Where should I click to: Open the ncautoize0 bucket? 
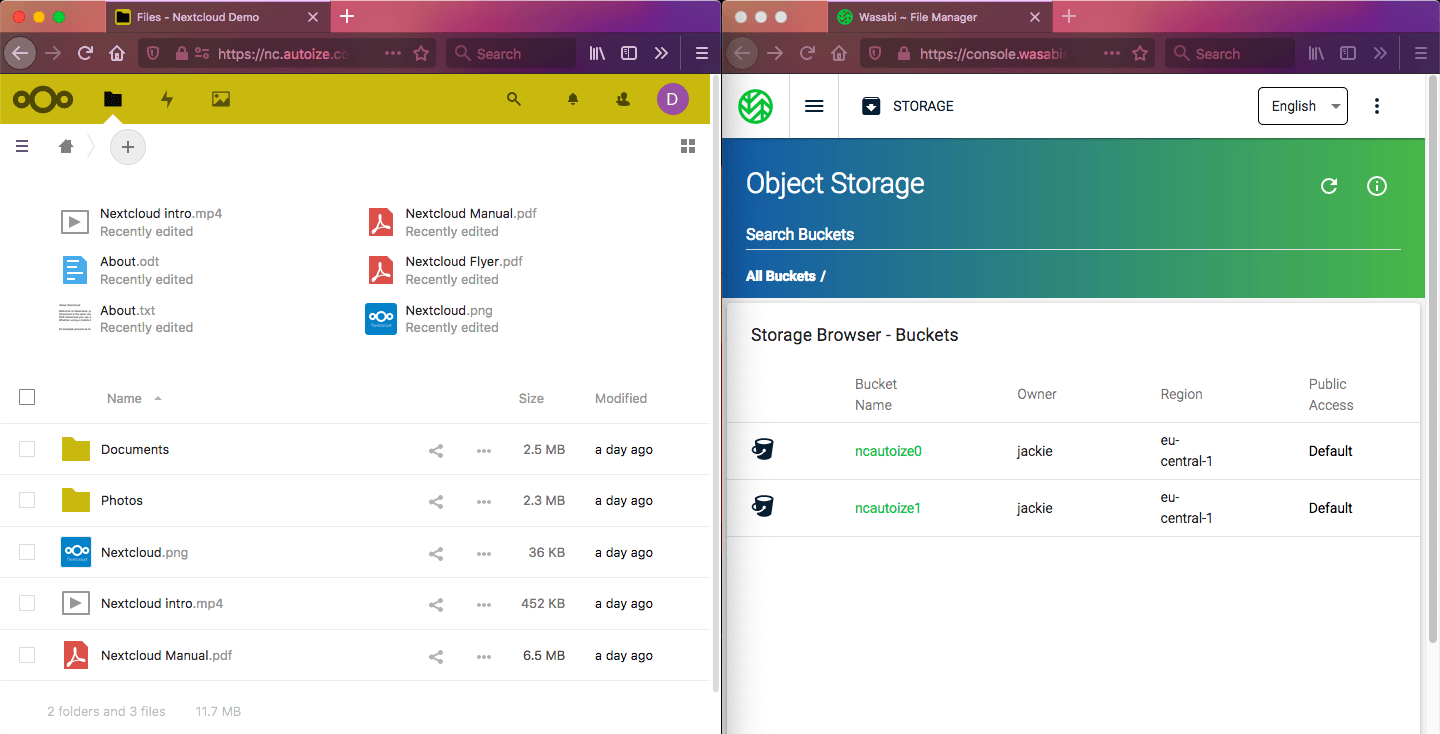(888, 451)
